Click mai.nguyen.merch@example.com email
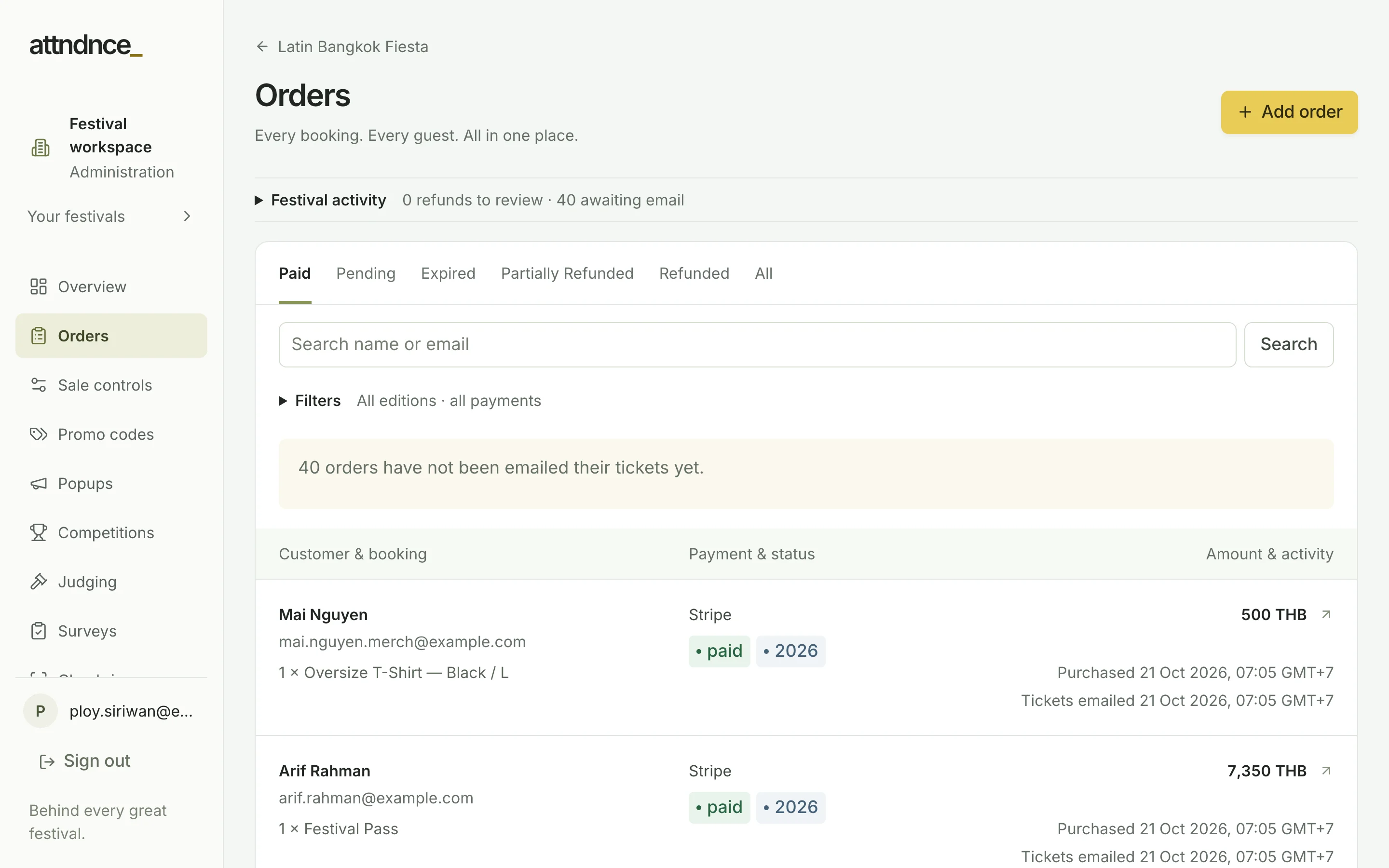 point(402,642)
